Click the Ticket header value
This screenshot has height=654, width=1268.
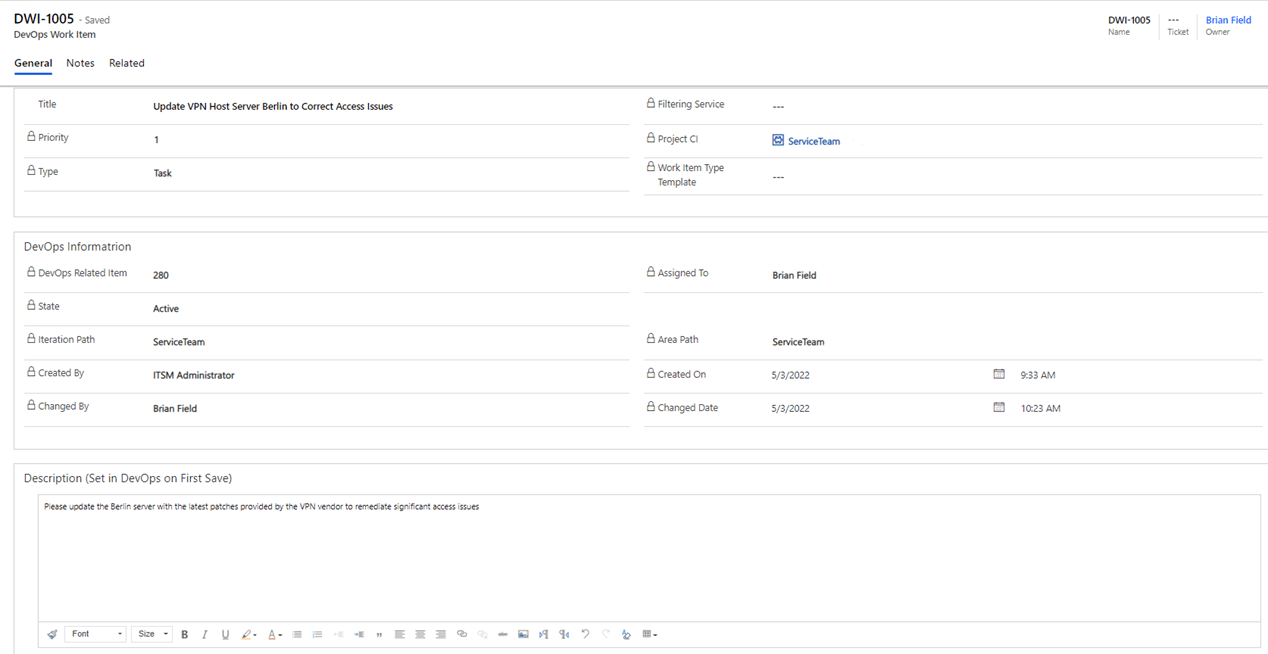(1174, 20)
